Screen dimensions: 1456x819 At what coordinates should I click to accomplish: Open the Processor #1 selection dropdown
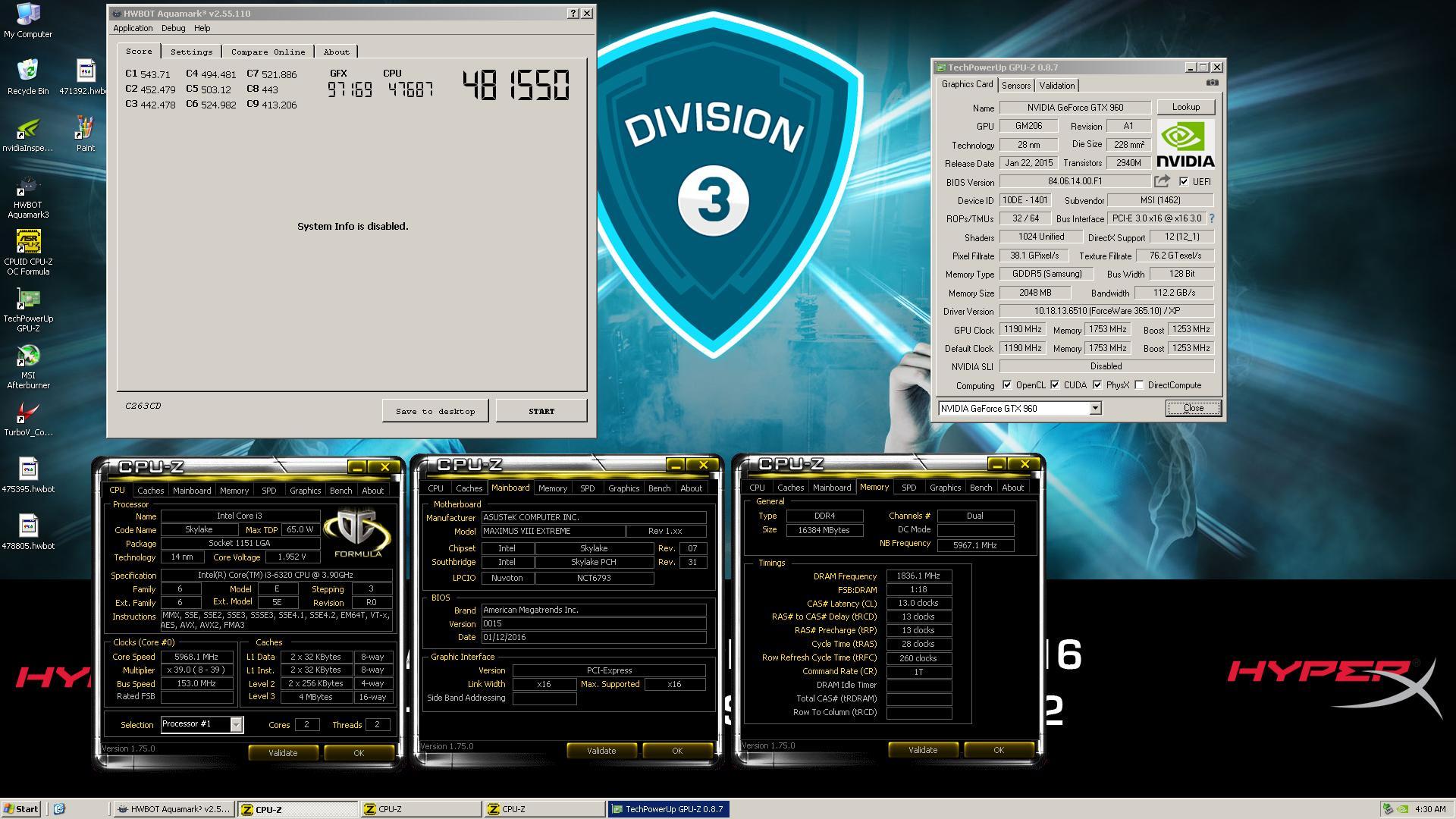(x=237, y=724)
